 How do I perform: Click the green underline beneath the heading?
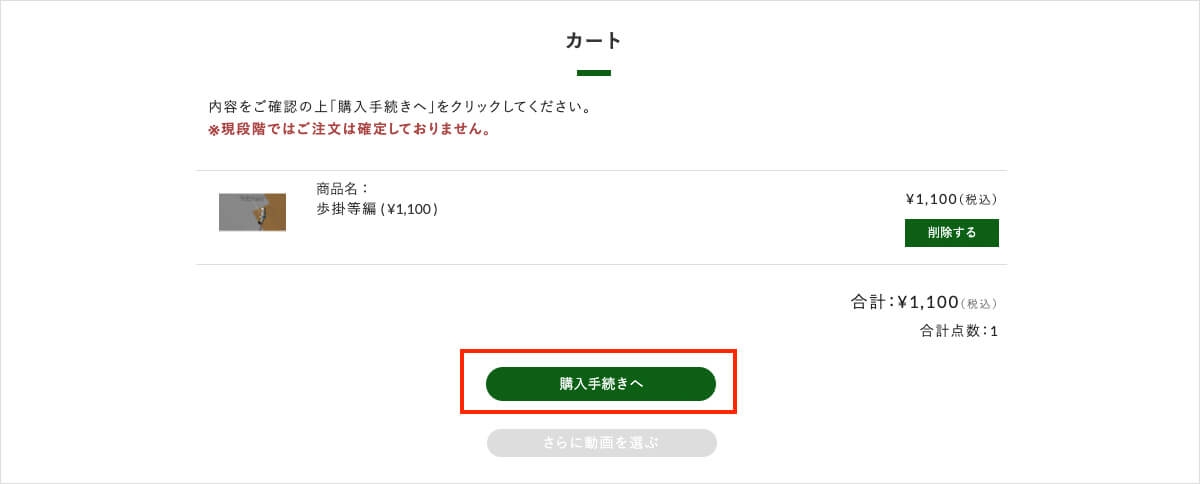pyautogui.click(x=594, y=73)
